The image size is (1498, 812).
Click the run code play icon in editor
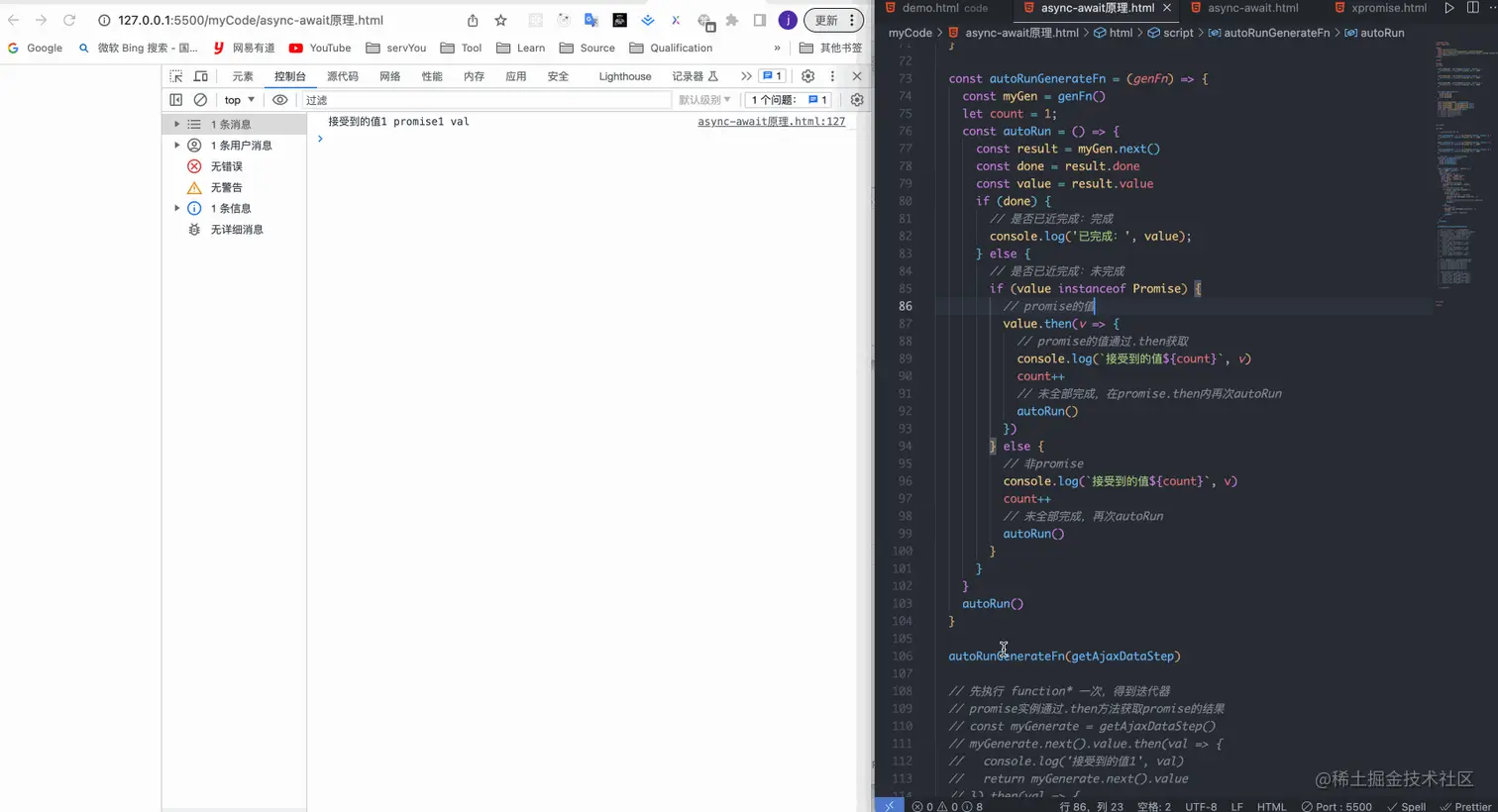(1449, 8)
